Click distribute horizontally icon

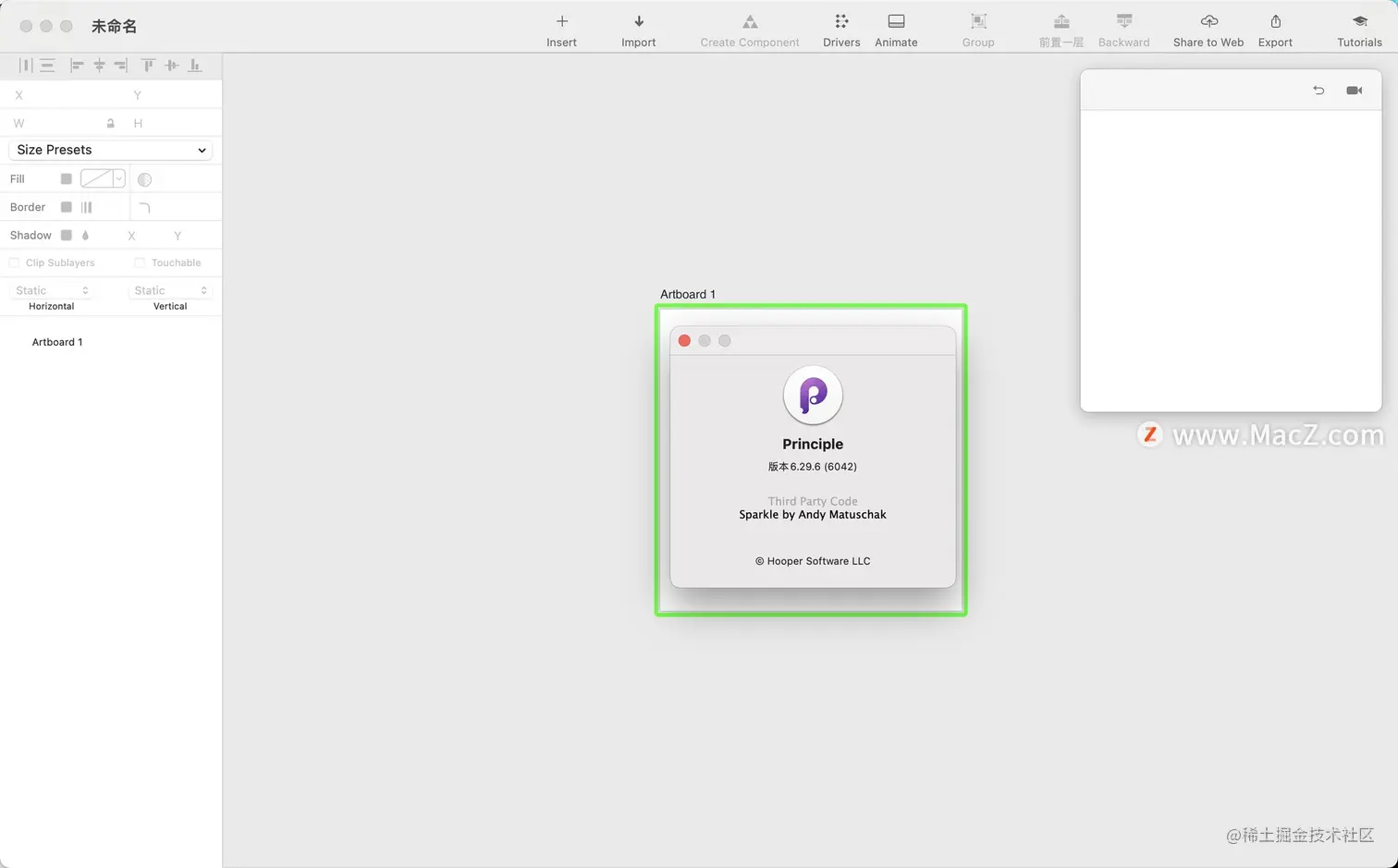[x=26, y=65]
